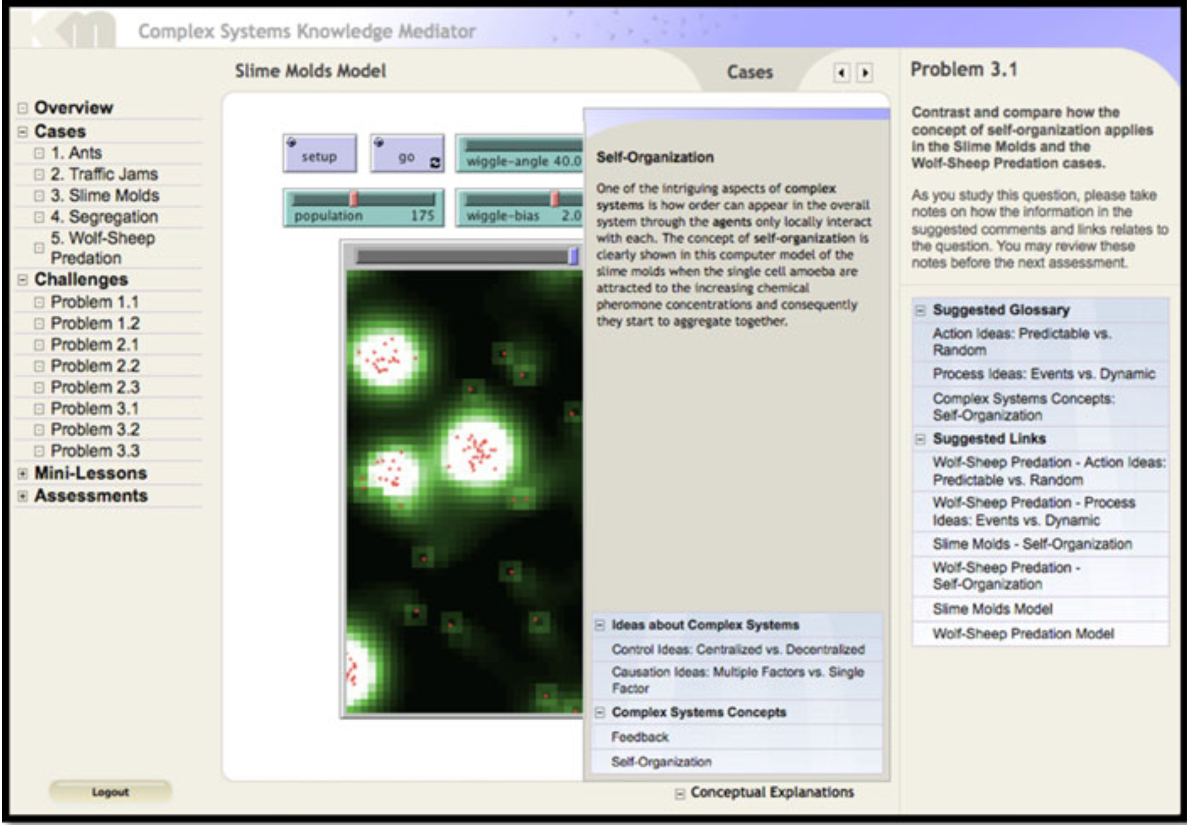Toggle the Conceptual Explanations panel

(680, 793)
